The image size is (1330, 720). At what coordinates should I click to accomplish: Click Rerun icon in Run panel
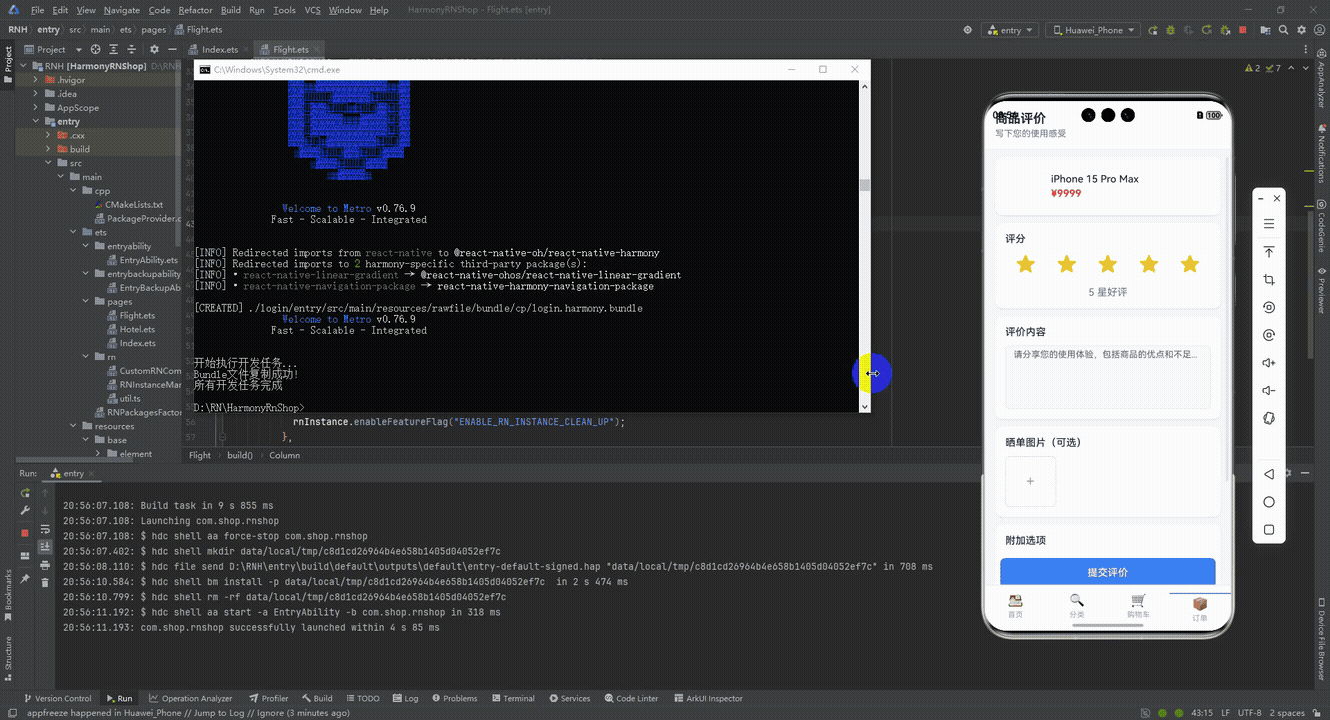point(25,493)
